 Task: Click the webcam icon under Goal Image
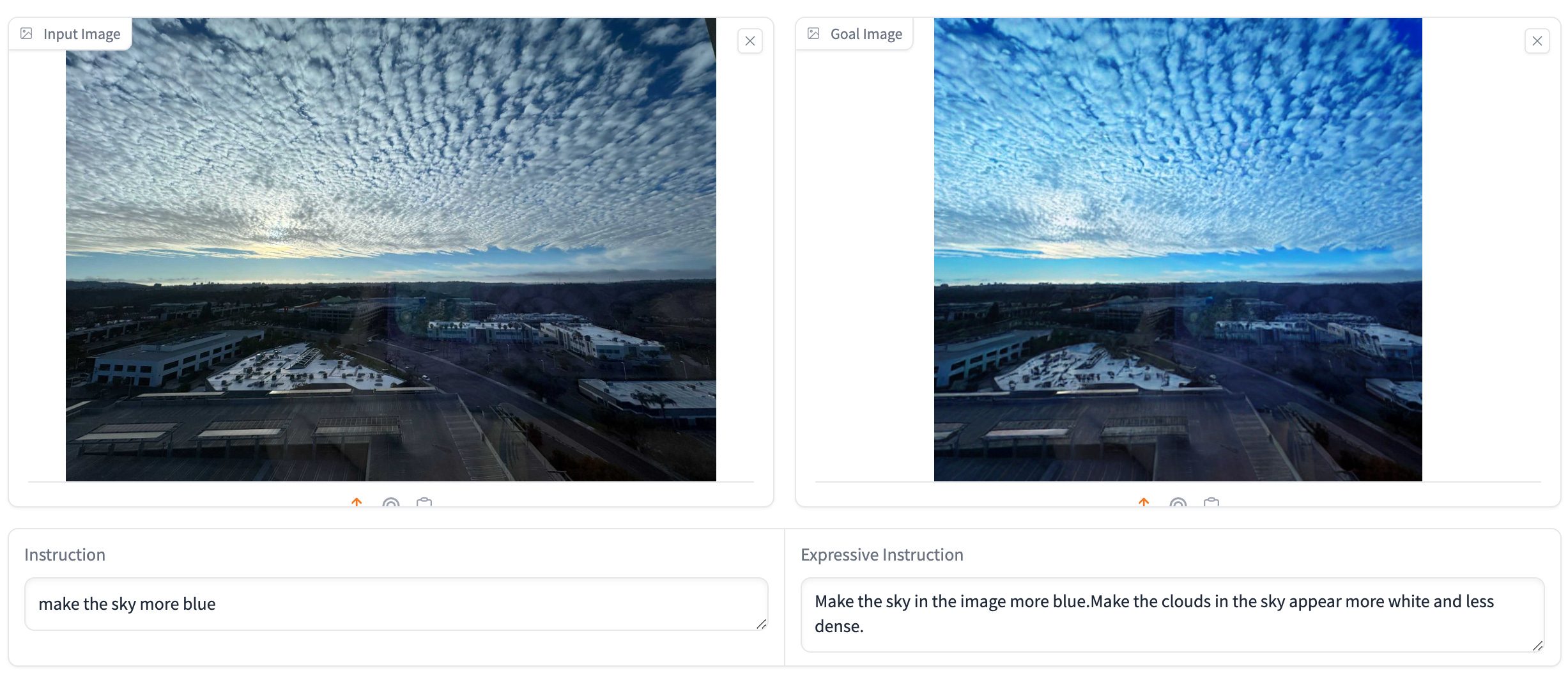[x=1178, y=502]
